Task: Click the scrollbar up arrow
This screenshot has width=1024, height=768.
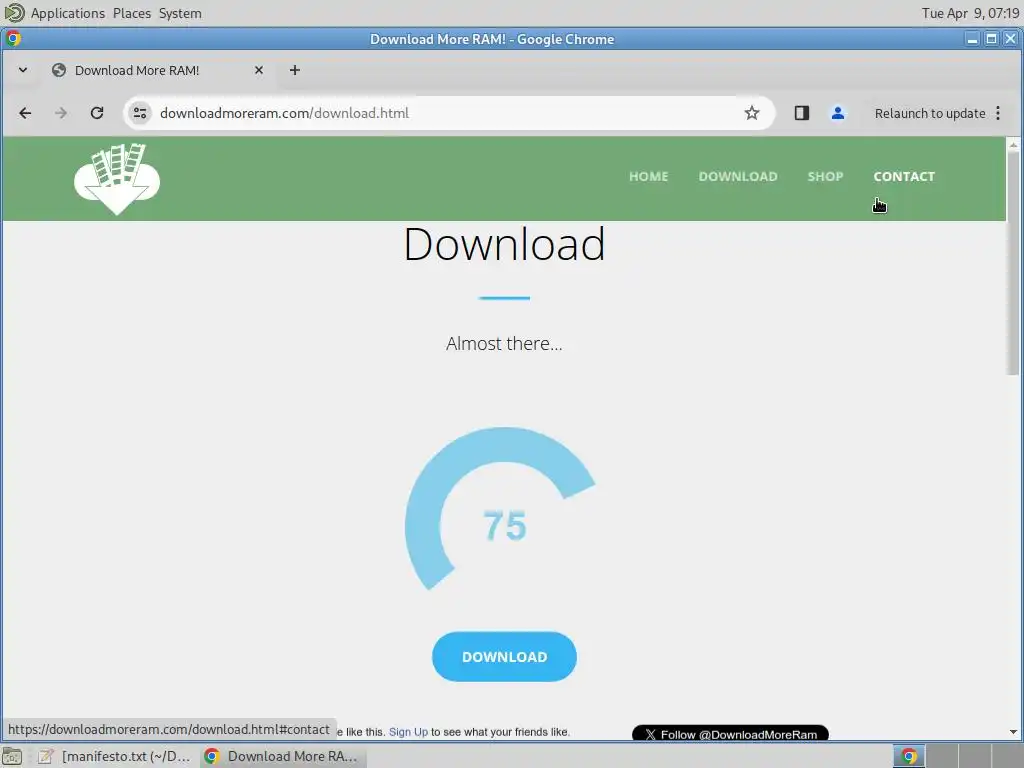Action: (1013, 144)
